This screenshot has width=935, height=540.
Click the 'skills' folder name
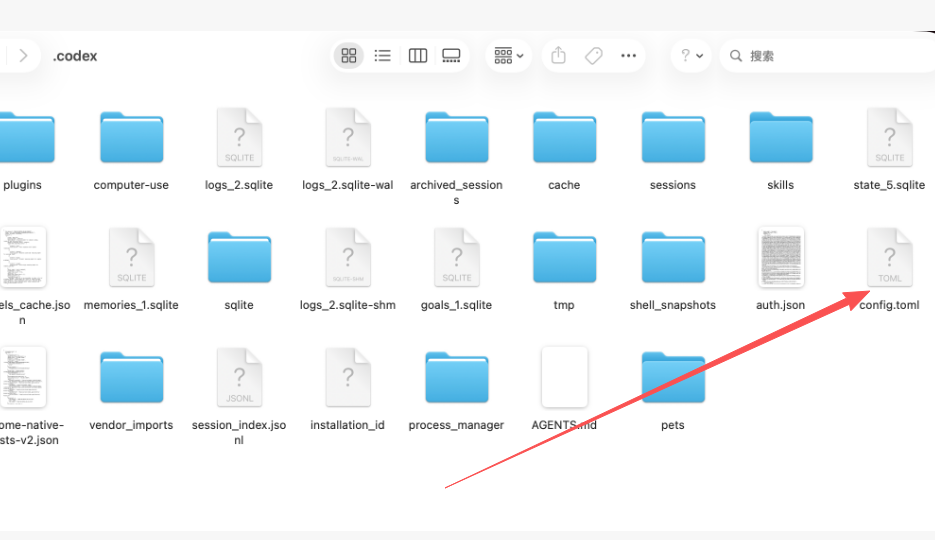[x=781, y=185]
